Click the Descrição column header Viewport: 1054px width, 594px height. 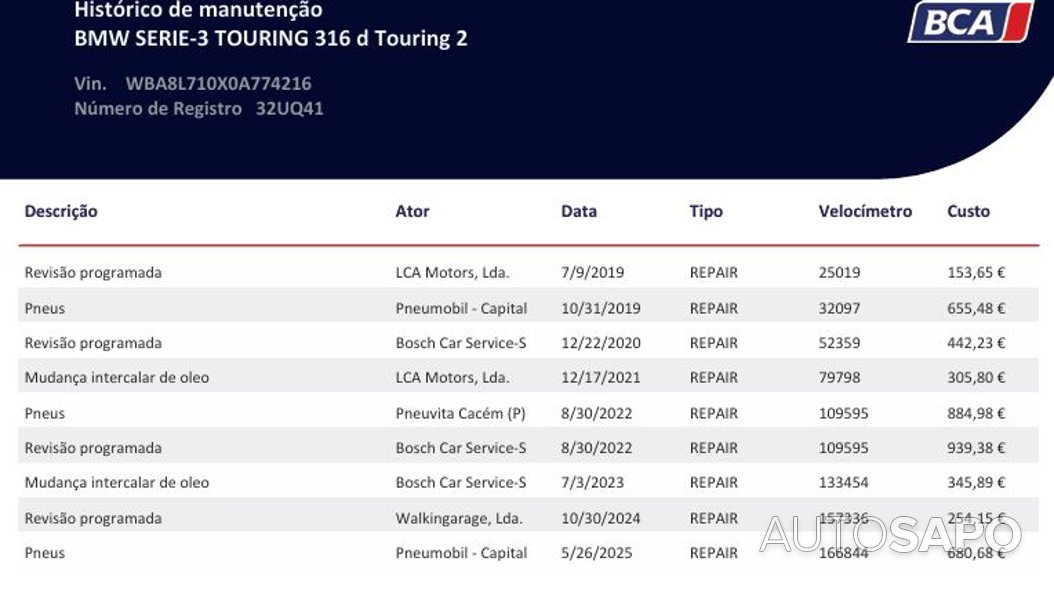pos(61,211)
